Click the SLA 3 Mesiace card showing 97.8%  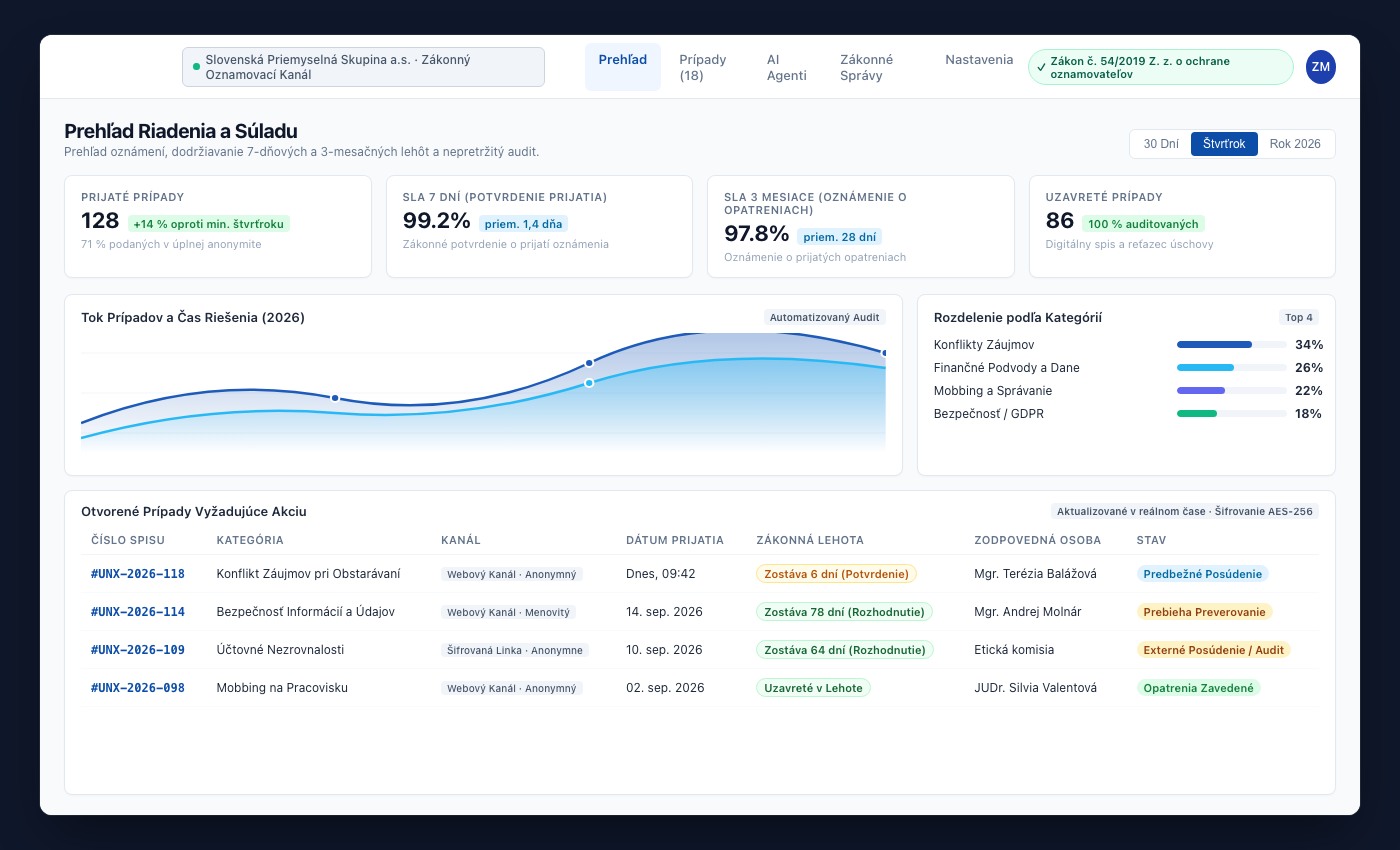coord(861,226)
